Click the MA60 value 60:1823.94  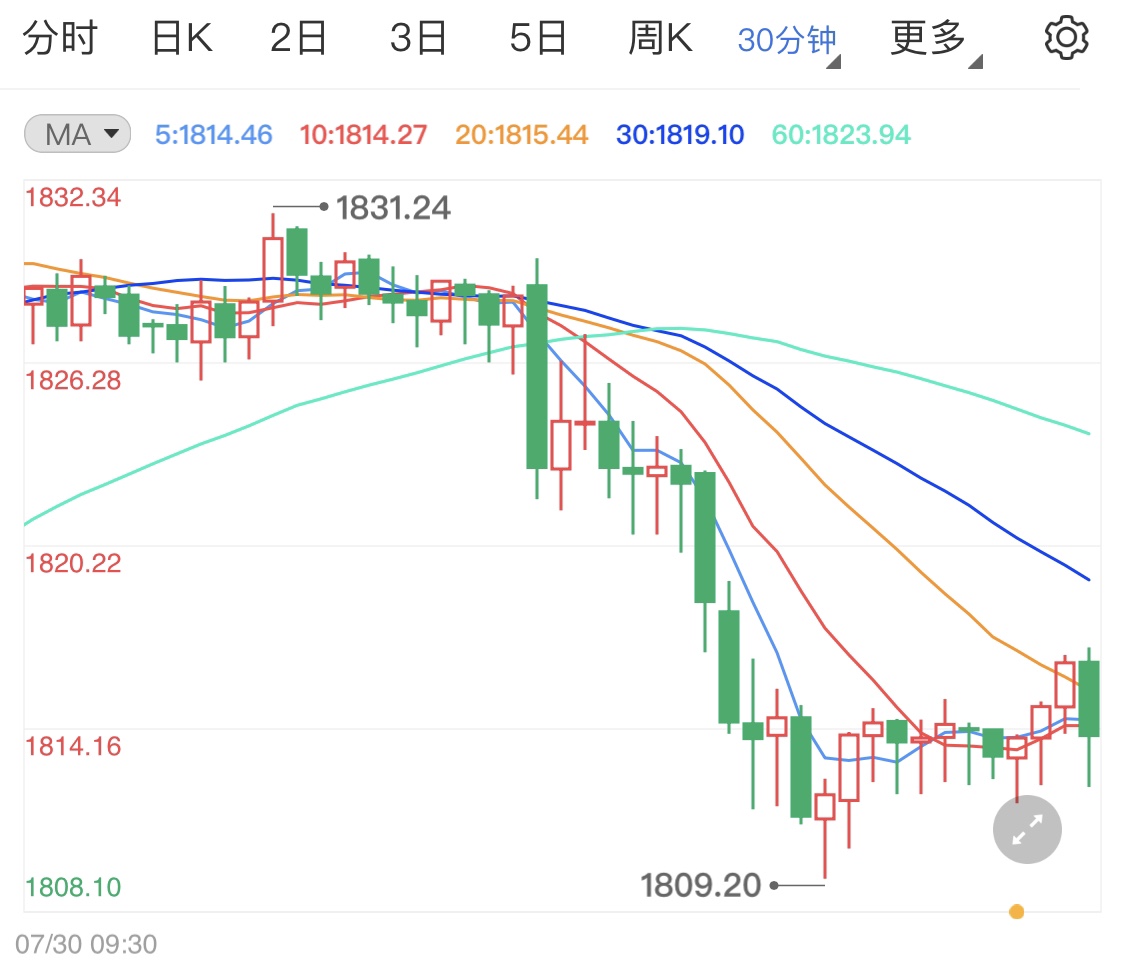[841, 135]
